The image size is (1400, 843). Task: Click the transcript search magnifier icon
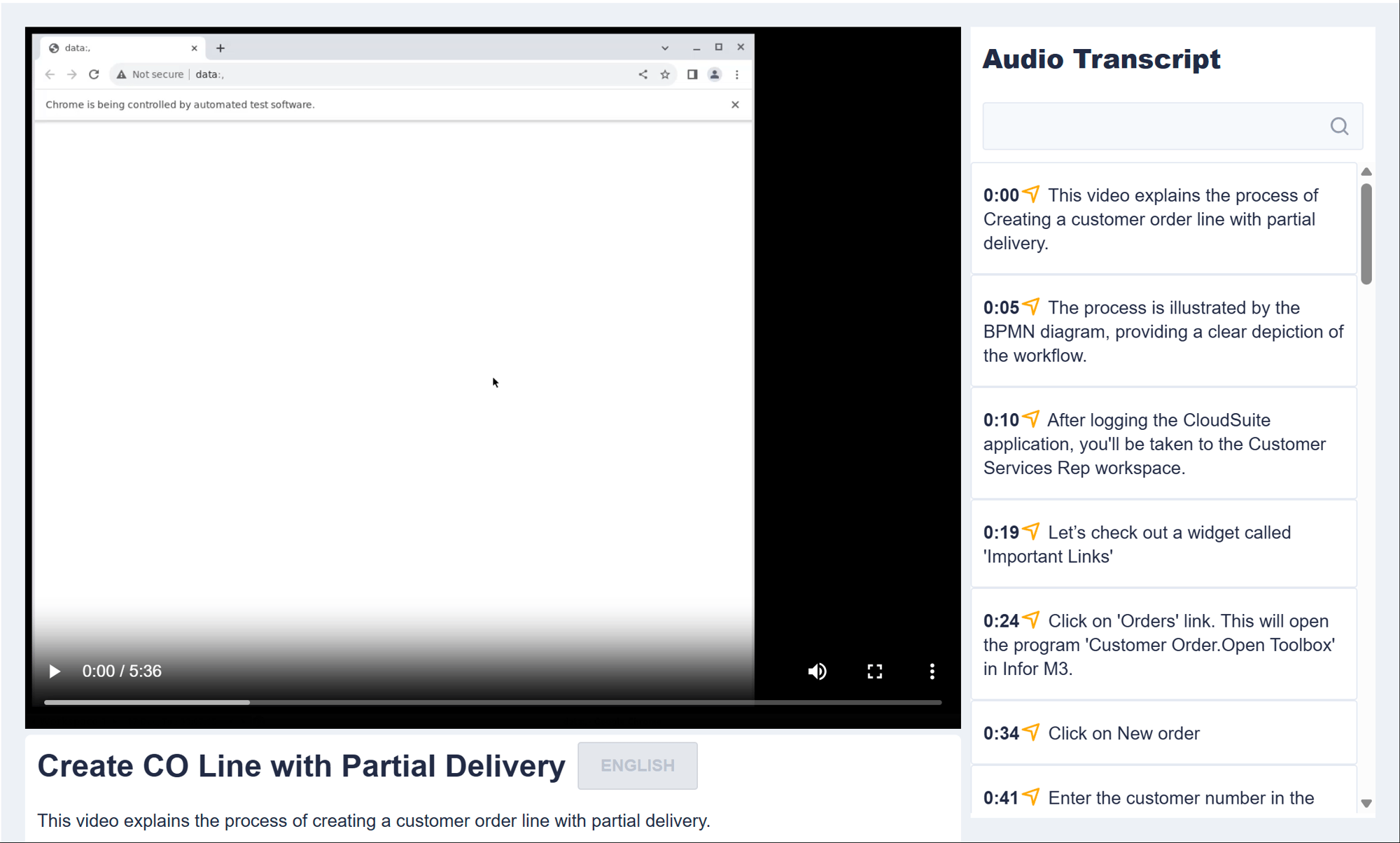(x=1338, y=126)
